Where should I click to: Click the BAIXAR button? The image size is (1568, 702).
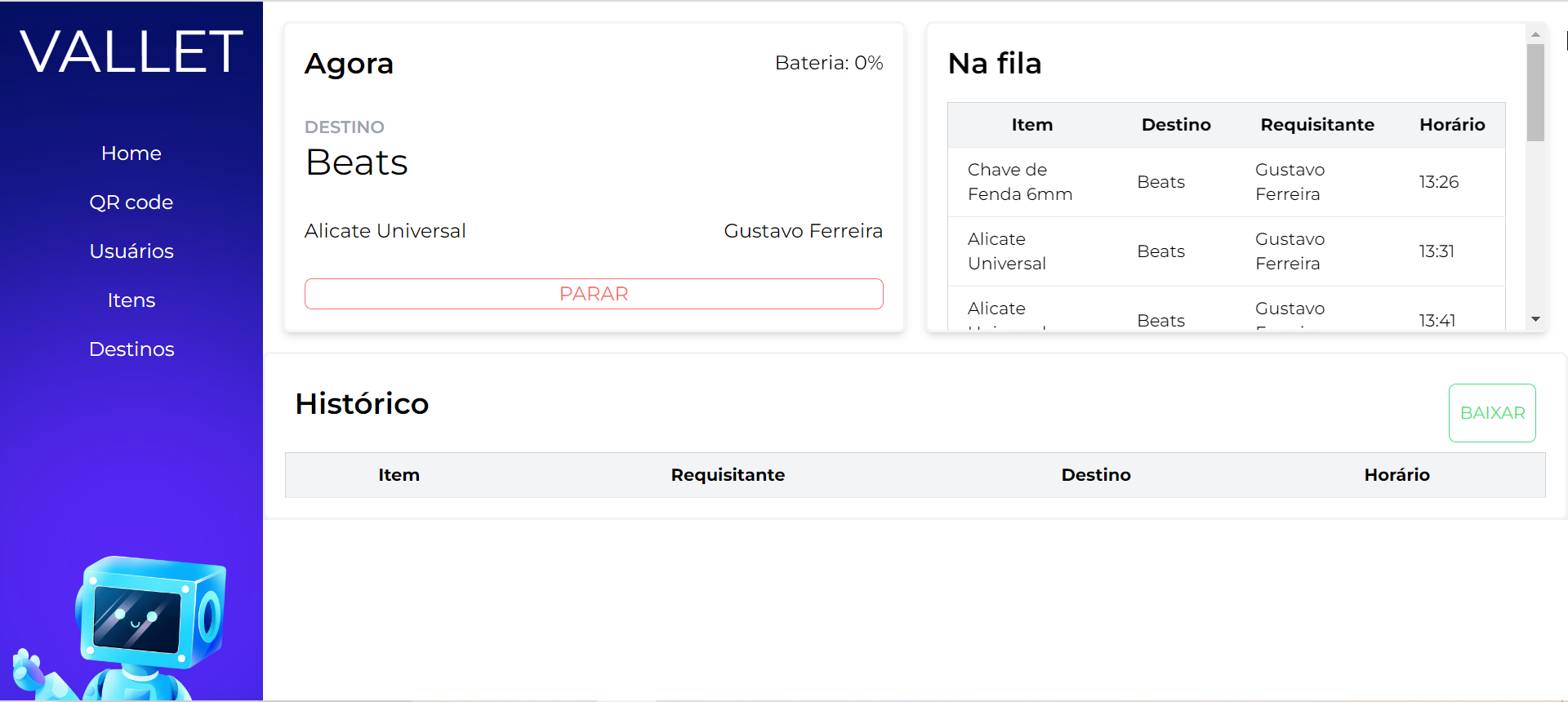click(1492, 413)
